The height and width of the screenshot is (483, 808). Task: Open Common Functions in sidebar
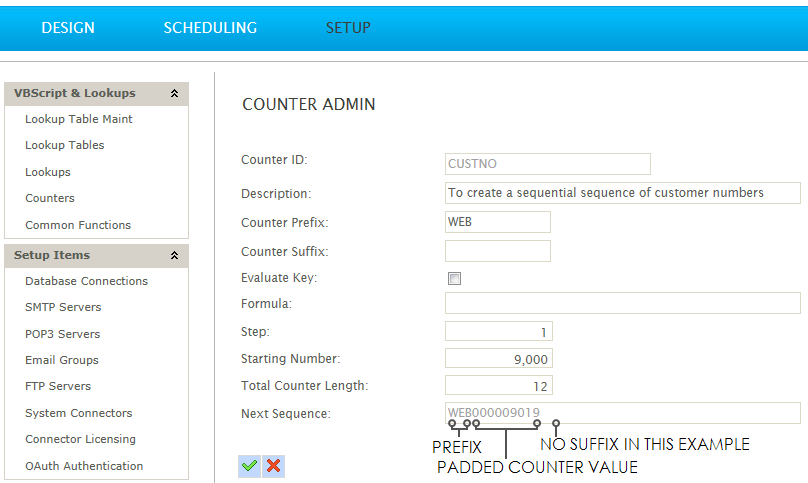(78, 225)
